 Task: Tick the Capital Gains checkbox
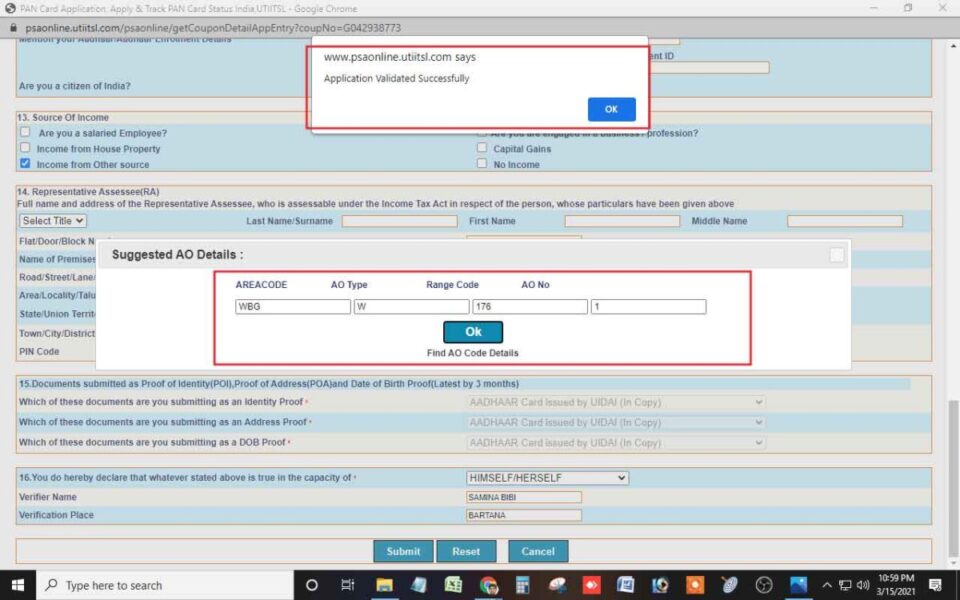click(482, 149)
